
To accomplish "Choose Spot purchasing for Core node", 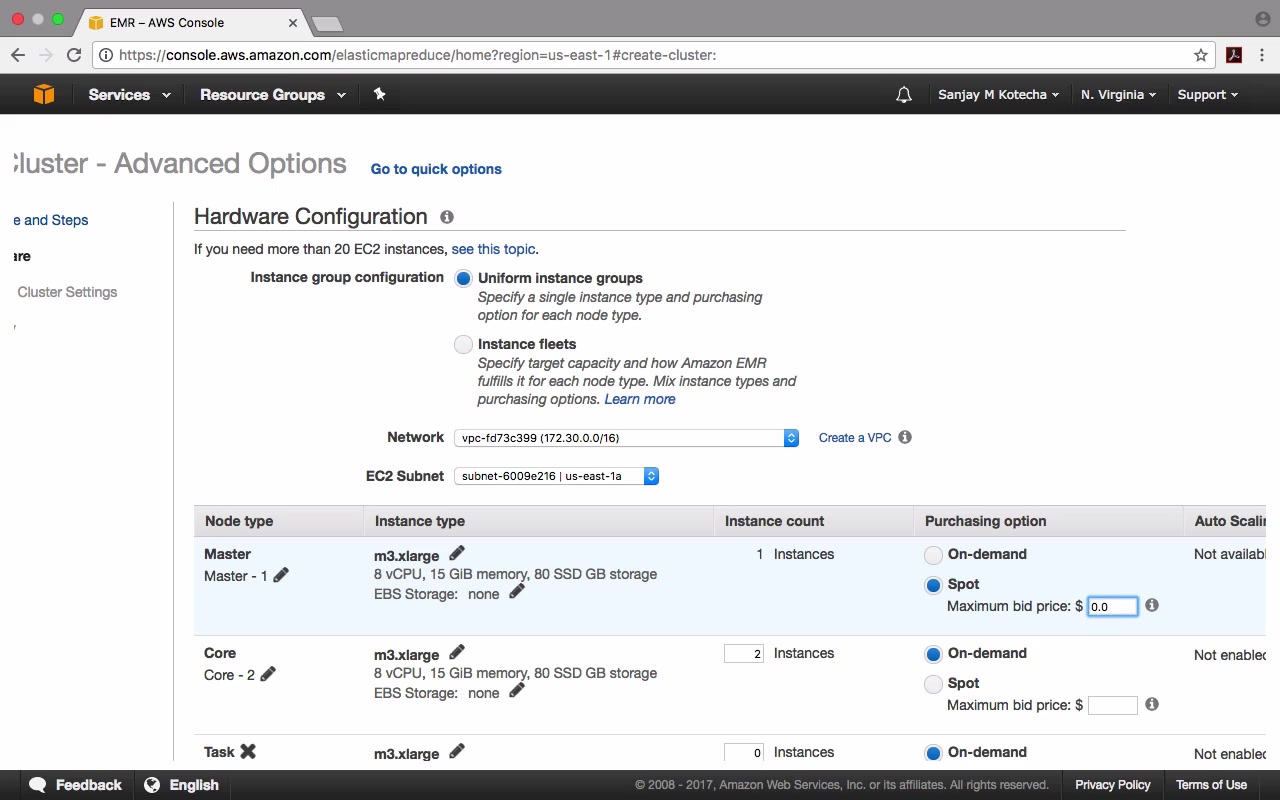I will point(933,684).
